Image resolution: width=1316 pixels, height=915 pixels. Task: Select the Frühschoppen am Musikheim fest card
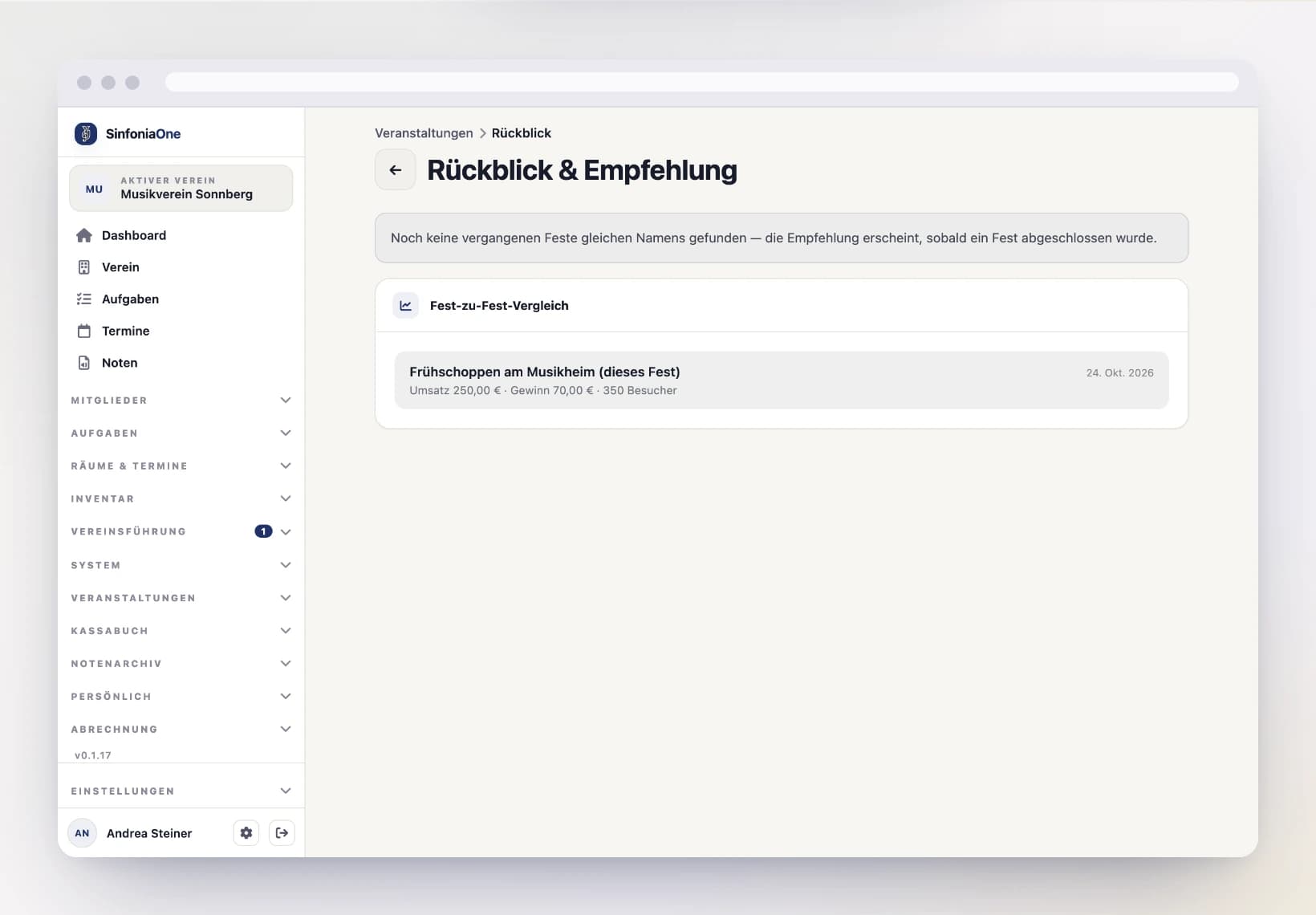[782, 380]
